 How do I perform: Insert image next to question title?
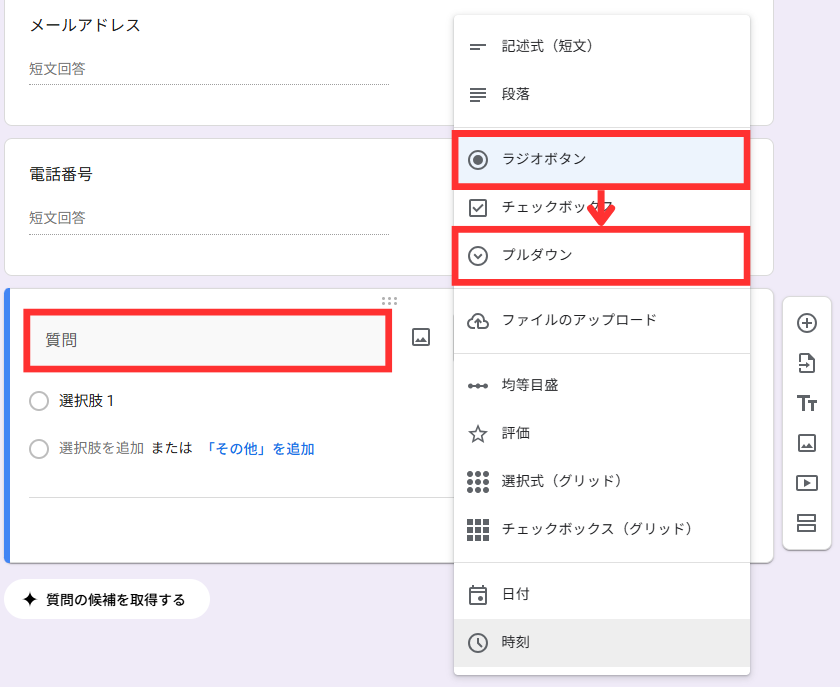(421, 337)
